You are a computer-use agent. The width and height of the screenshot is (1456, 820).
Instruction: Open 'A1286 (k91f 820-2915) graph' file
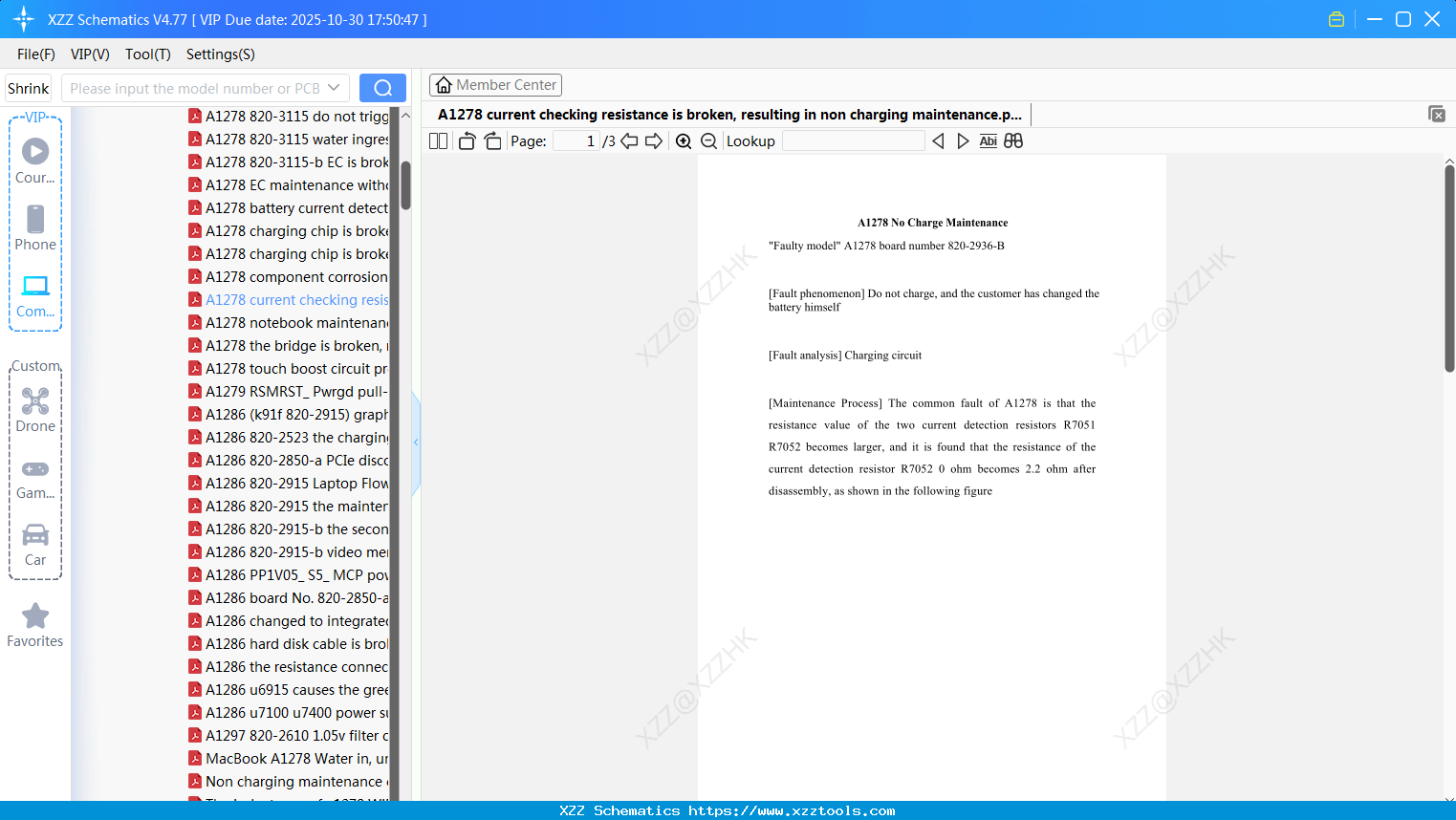[289, 415]
